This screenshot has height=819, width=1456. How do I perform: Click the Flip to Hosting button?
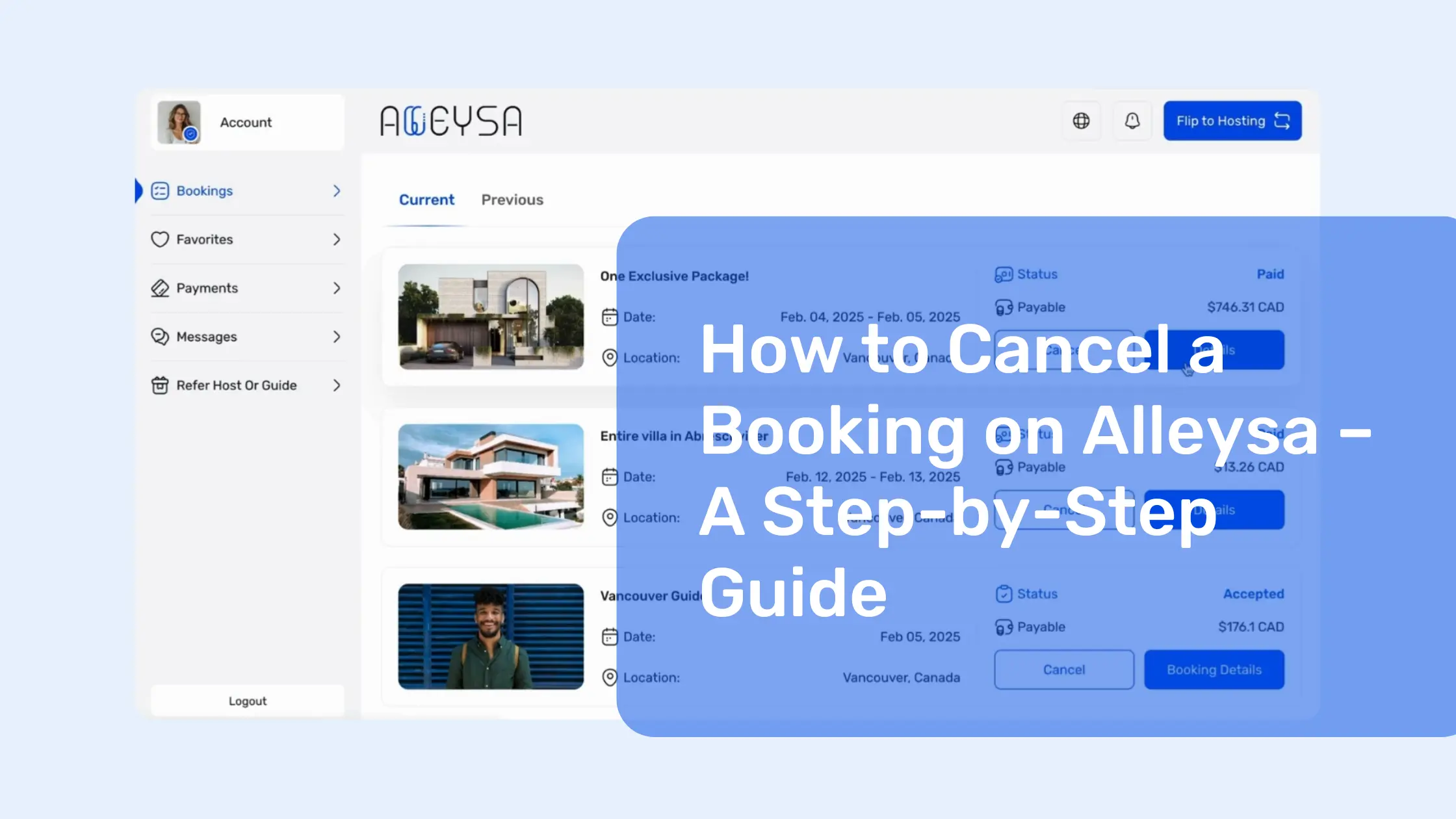coord(1232,121)
